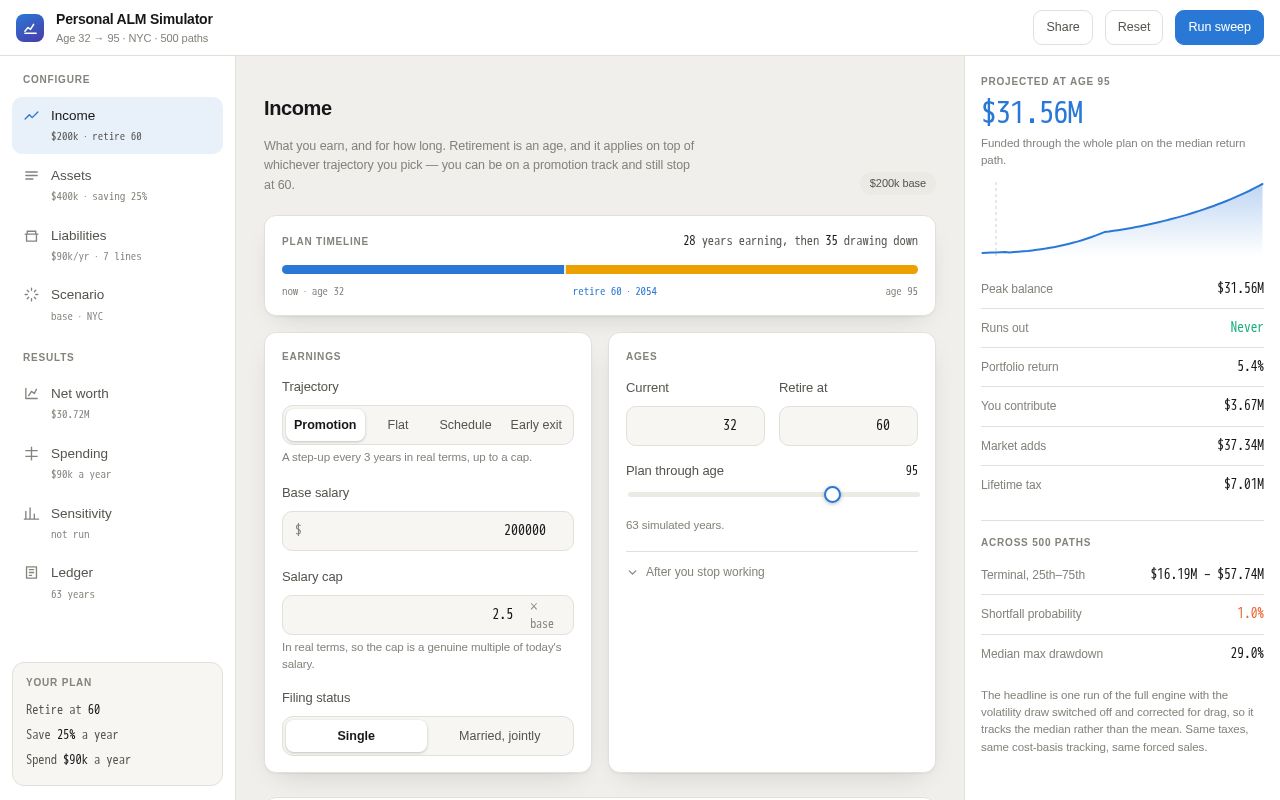Click the plan timeline earning bar
Screen dimensions: 1280x800
(x=423, y=270)
